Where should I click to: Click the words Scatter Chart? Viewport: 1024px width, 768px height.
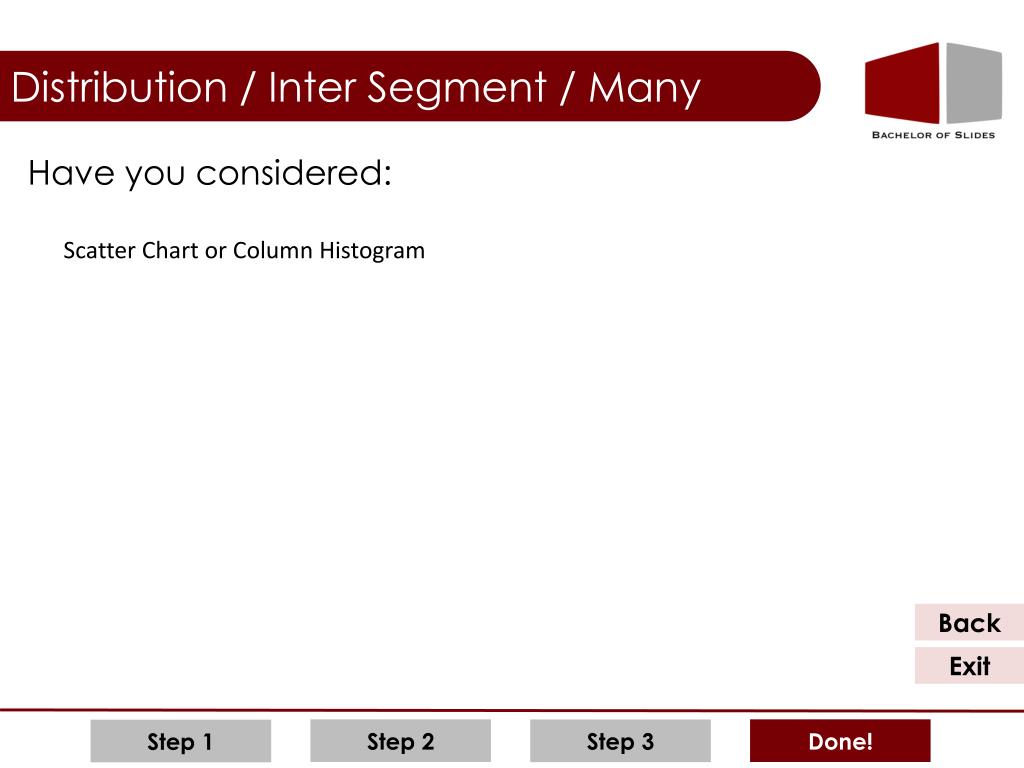(x=131, y=251)
